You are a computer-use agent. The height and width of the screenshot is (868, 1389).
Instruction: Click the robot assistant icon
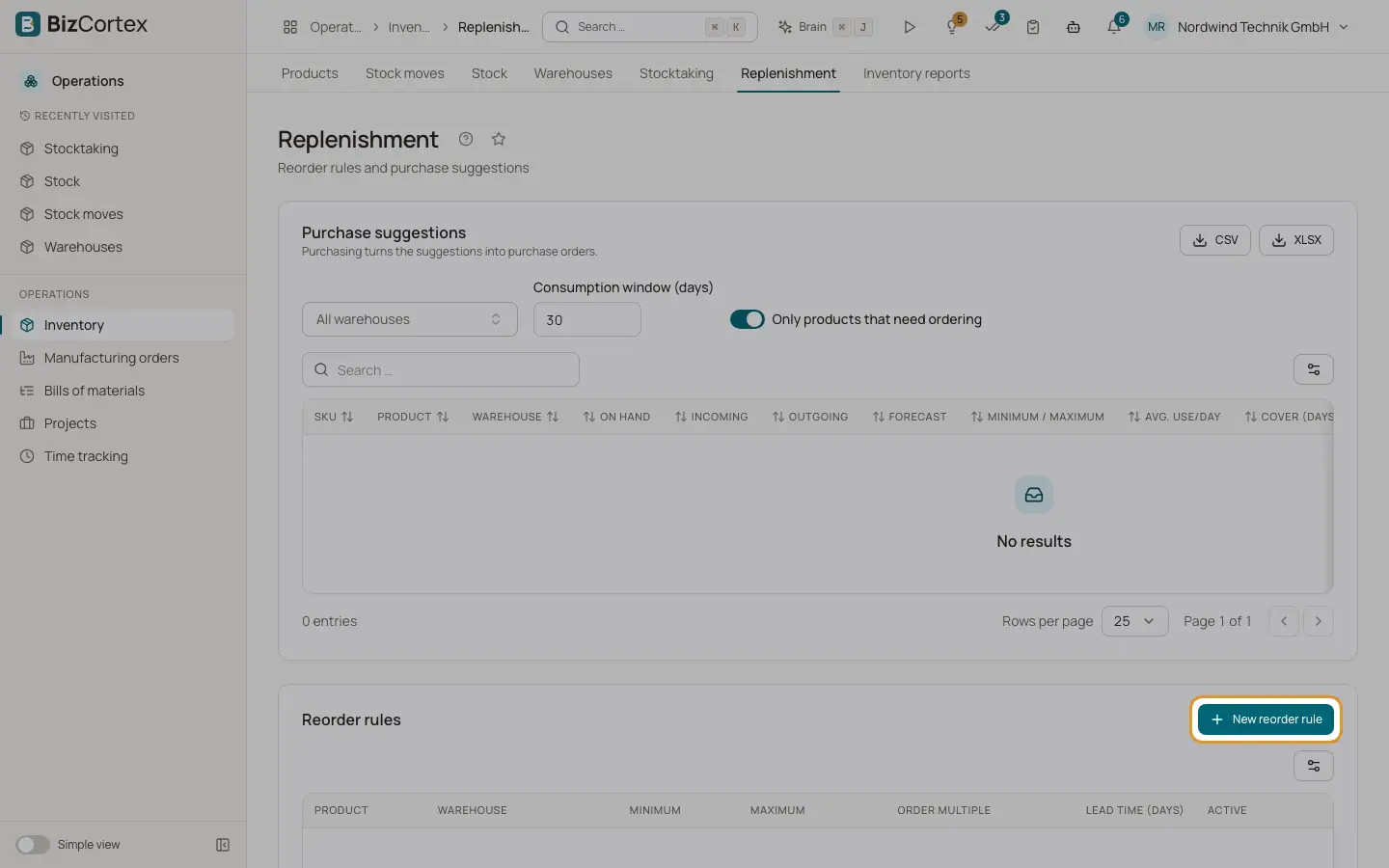[1073, 27]
